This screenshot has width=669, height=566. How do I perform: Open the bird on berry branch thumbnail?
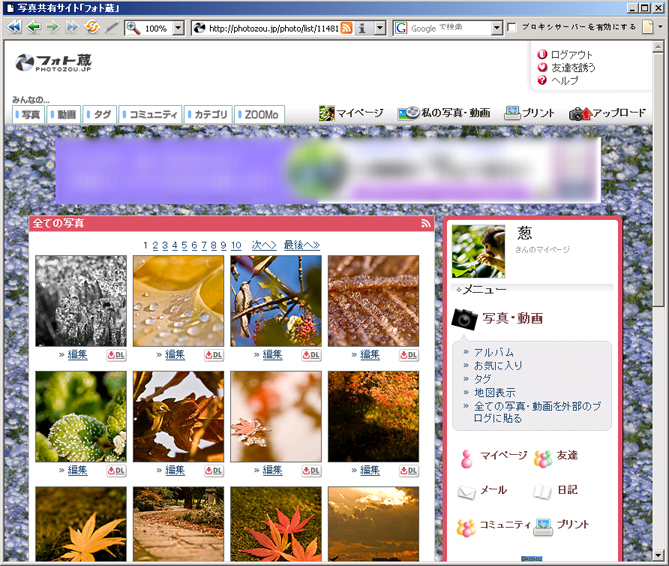pos(276,301)
